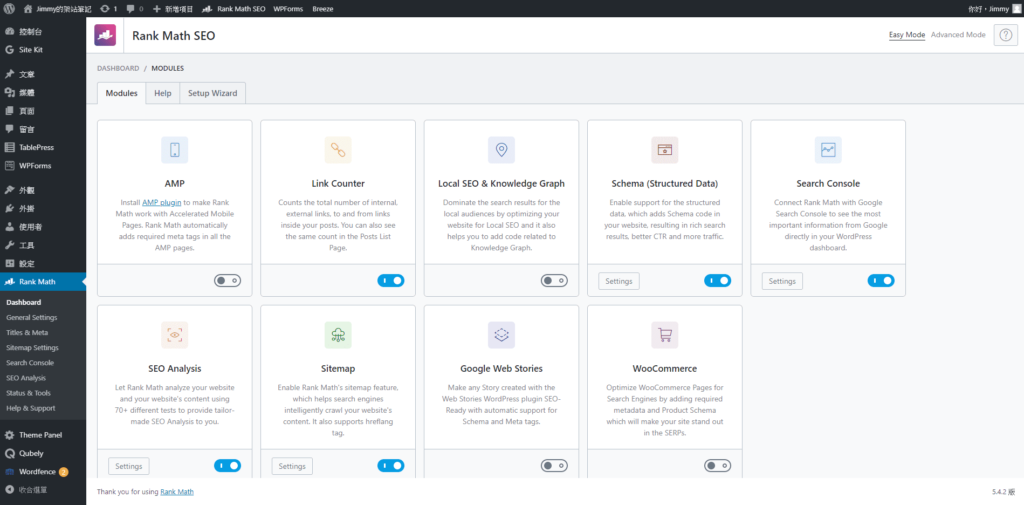The image size is (1024, 505).
Task: Open Site Kit in the sidebar
Action: (x=42, y=50)
